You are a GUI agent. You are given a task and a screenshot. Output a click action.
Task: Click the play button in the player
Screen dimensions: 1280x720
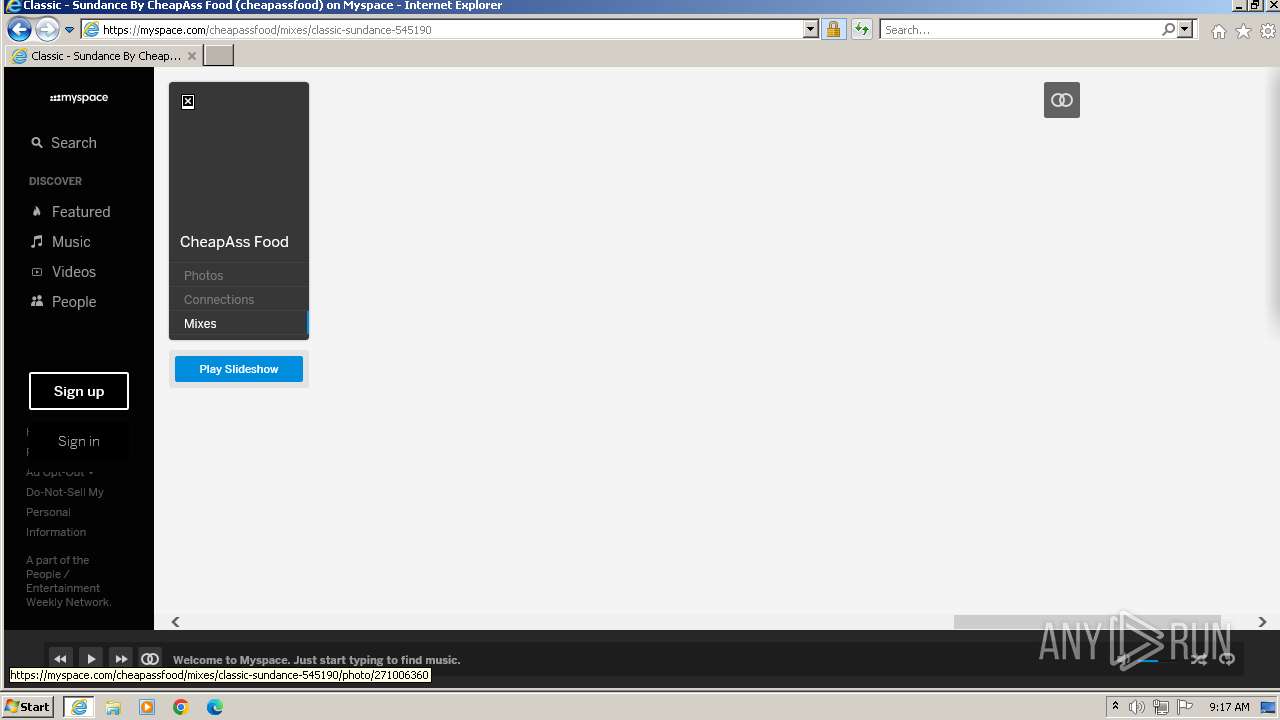[x=91, y=659]
